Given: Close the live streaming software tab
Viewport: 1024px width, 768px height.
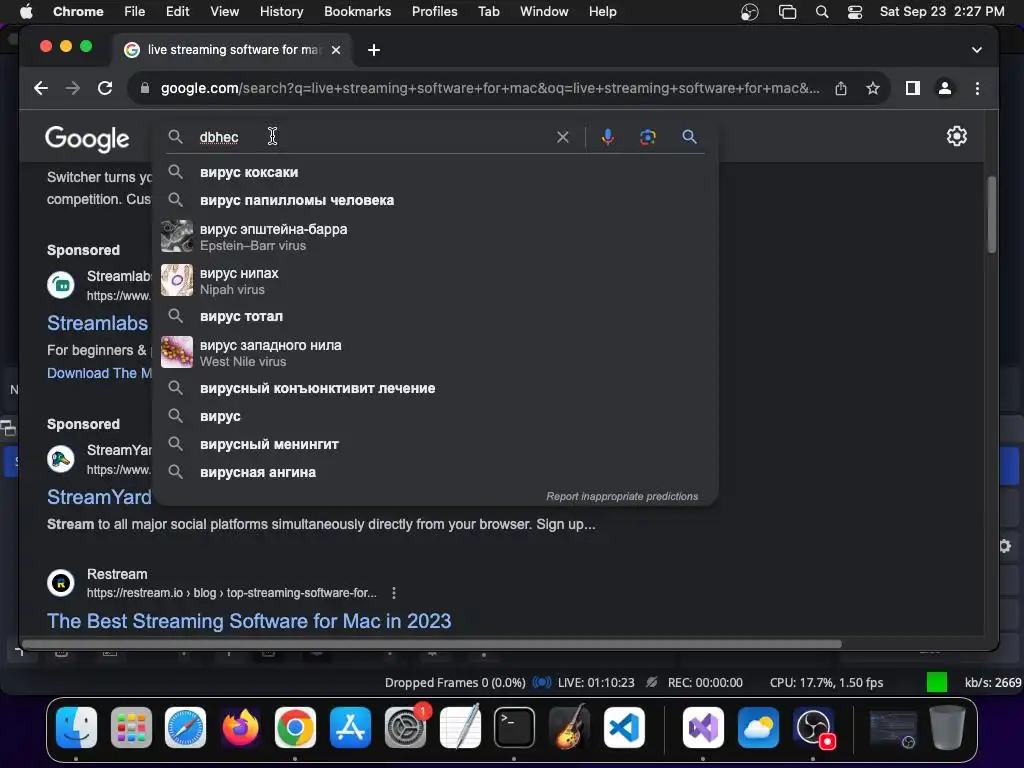Looking at the screenshot, I should [336, 50].
